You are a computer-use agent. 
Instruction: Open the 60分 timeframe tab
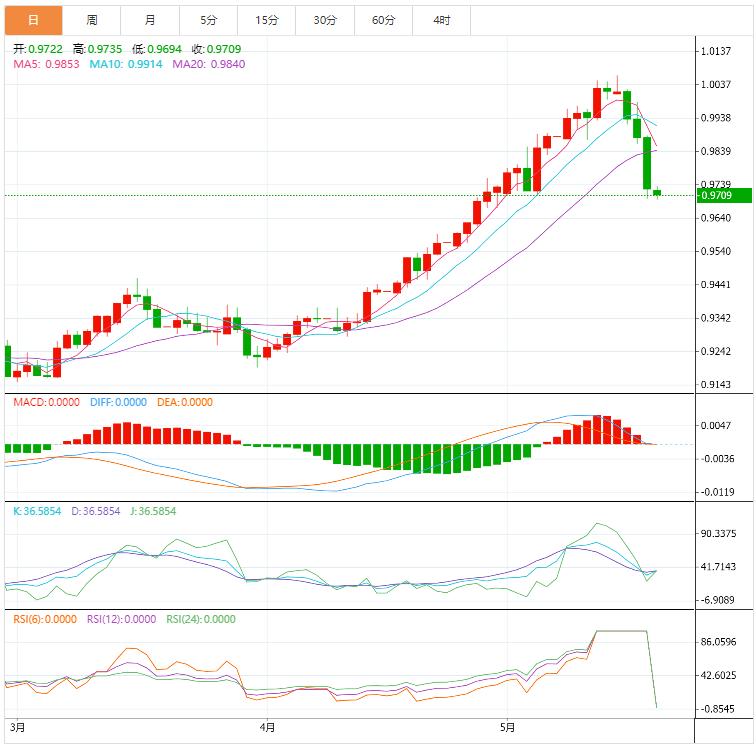(x=383, y=20)
